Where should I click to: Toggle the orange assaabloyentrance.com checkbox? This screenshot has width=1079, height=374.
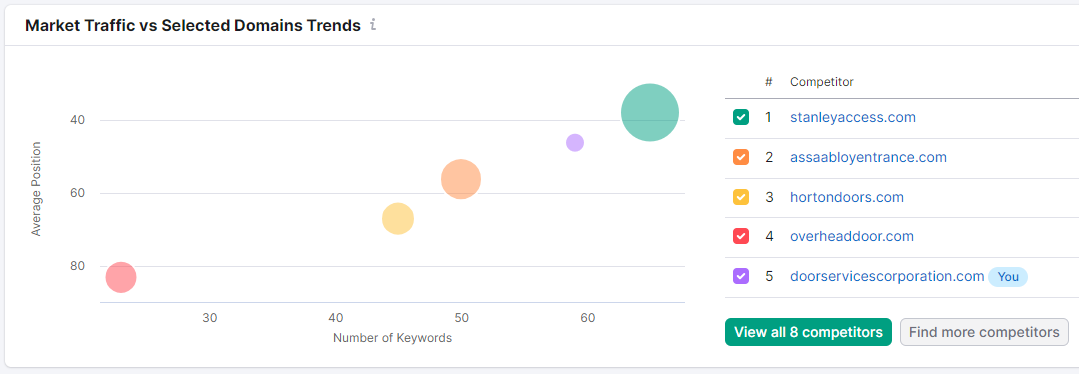coord(740,157)
